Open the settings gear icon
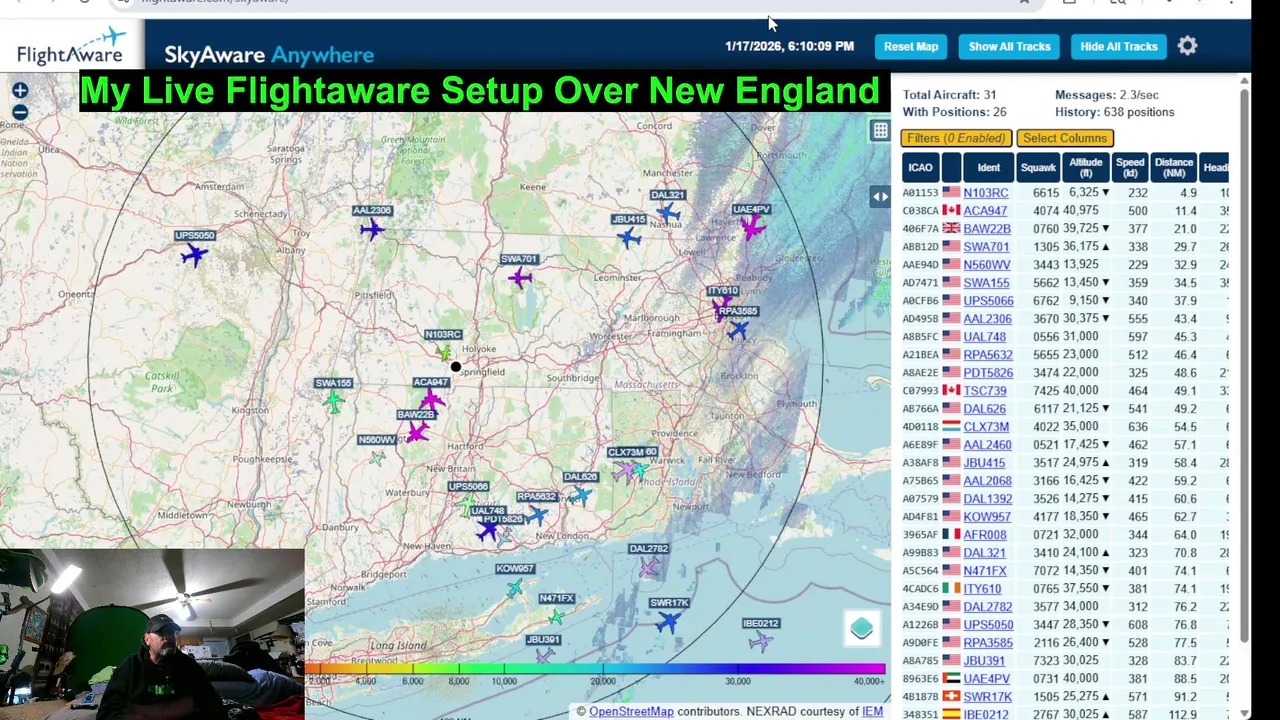The height and width of the screenshot is (720, 1280). coord(1187,46)
